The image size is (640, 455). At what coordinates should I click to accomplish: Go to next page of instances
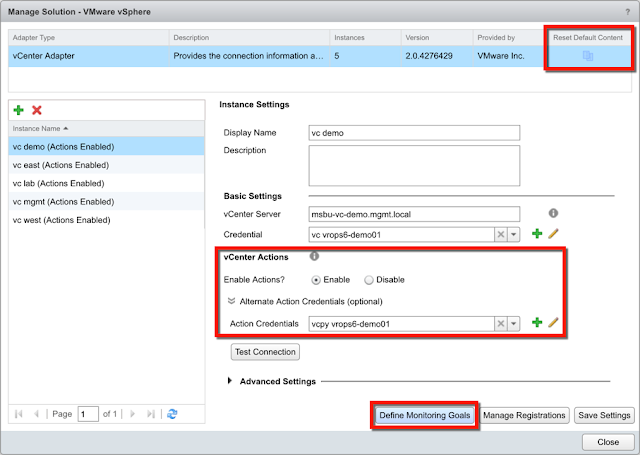point(132,414)
